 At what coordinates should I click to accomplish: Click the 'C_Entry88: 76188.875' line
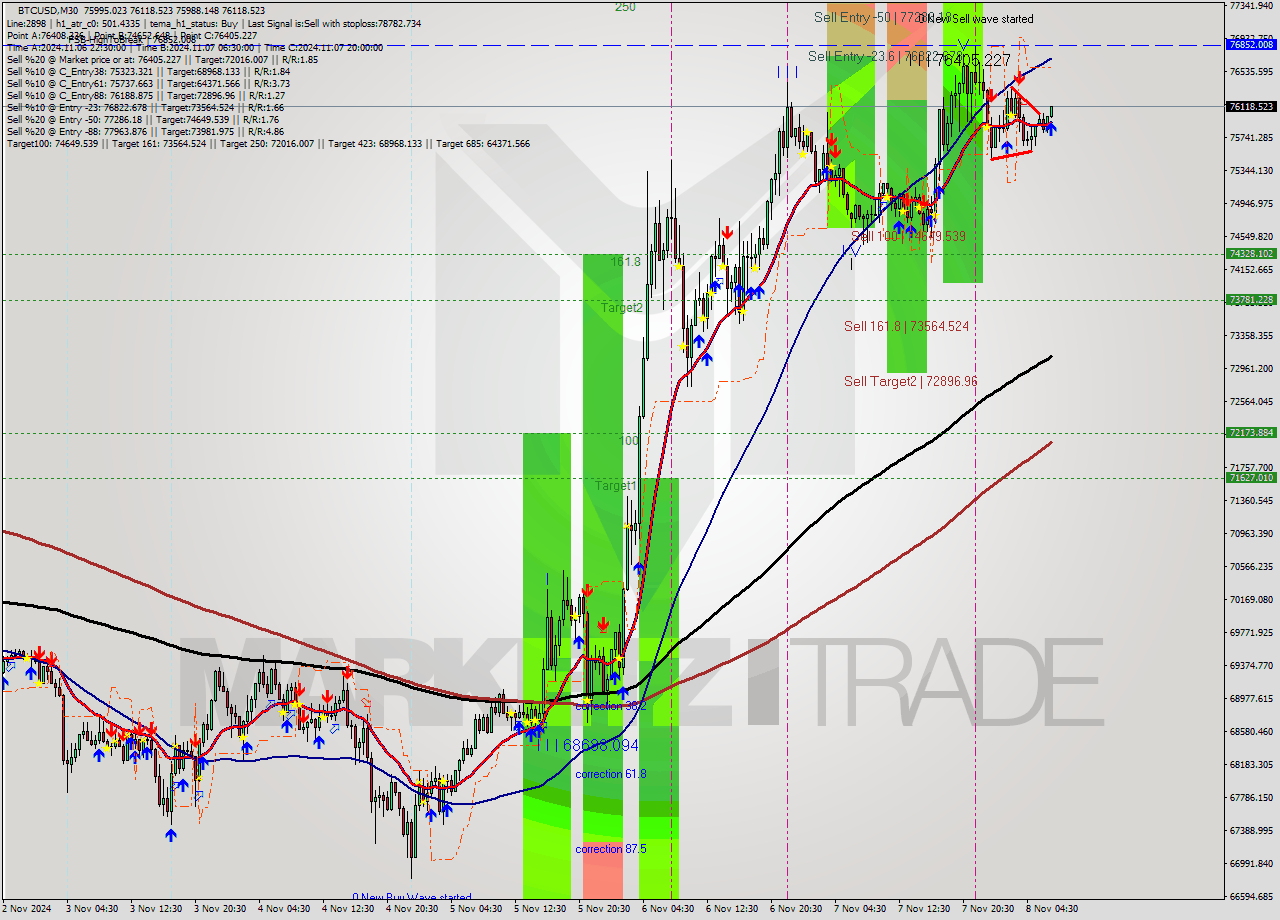pyautogui.click(x=146, y=95)
